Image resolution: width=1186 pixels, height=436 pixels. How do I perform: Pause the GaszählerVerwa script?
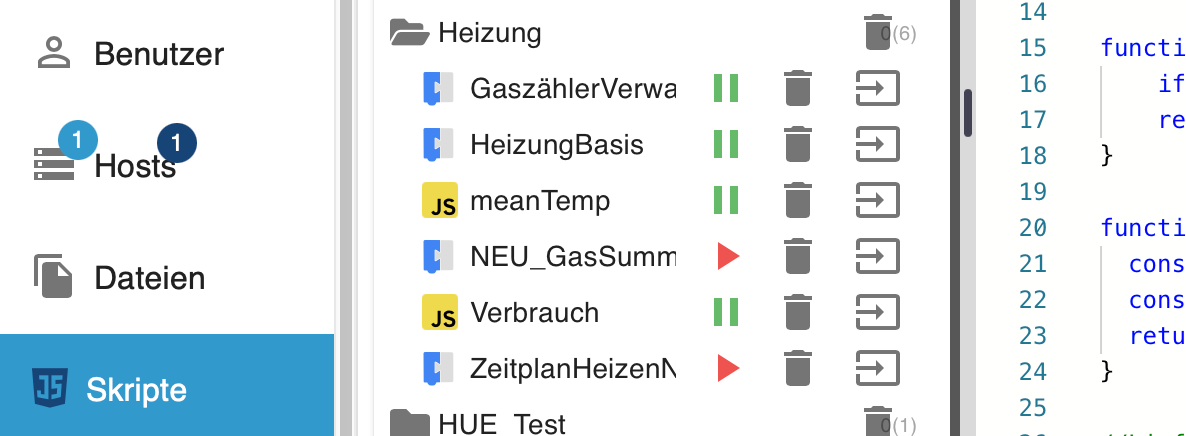click(x=726, y=89)
